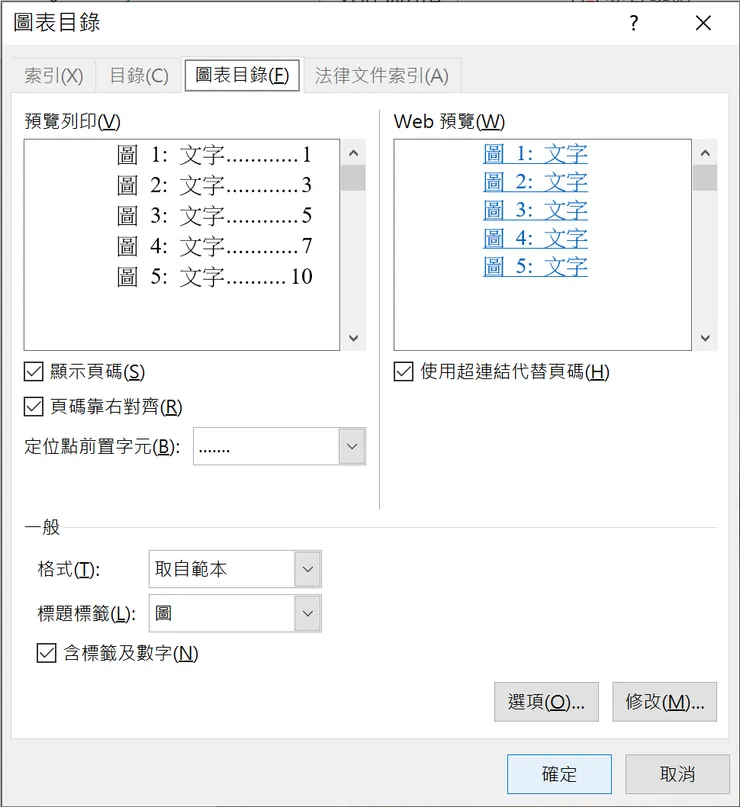The height and width of the screenshot is (807, 740).
Task: Click the help question mark icon
Action: [634, 23]
